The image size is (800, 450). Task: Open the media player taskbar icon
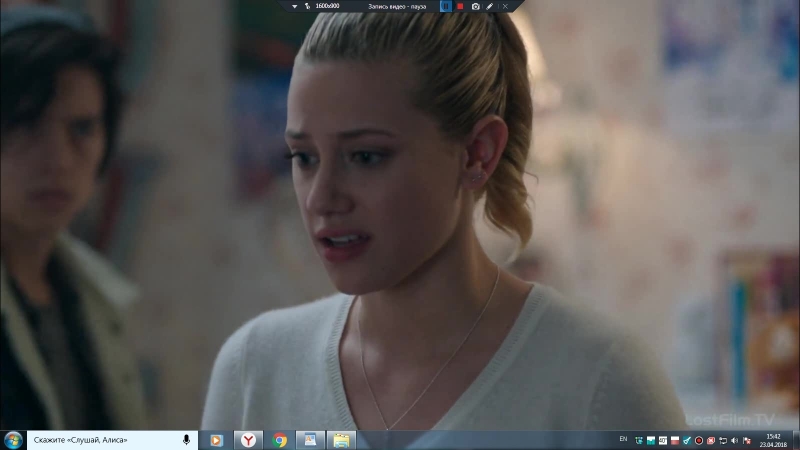coord(216,440)
